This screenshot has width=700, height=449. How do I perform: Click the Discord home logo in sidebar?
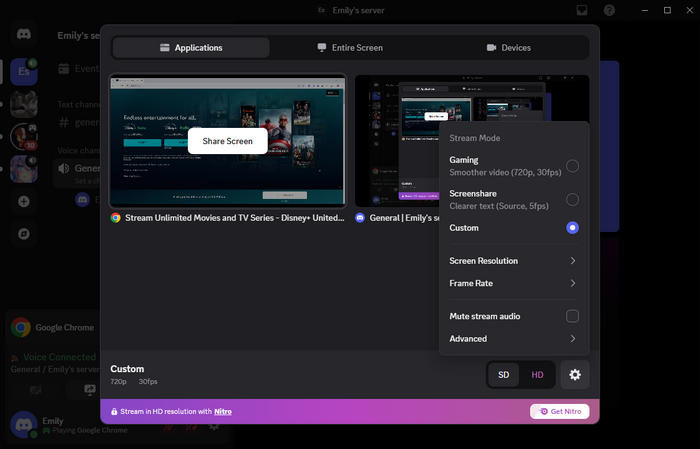(24, 34)
